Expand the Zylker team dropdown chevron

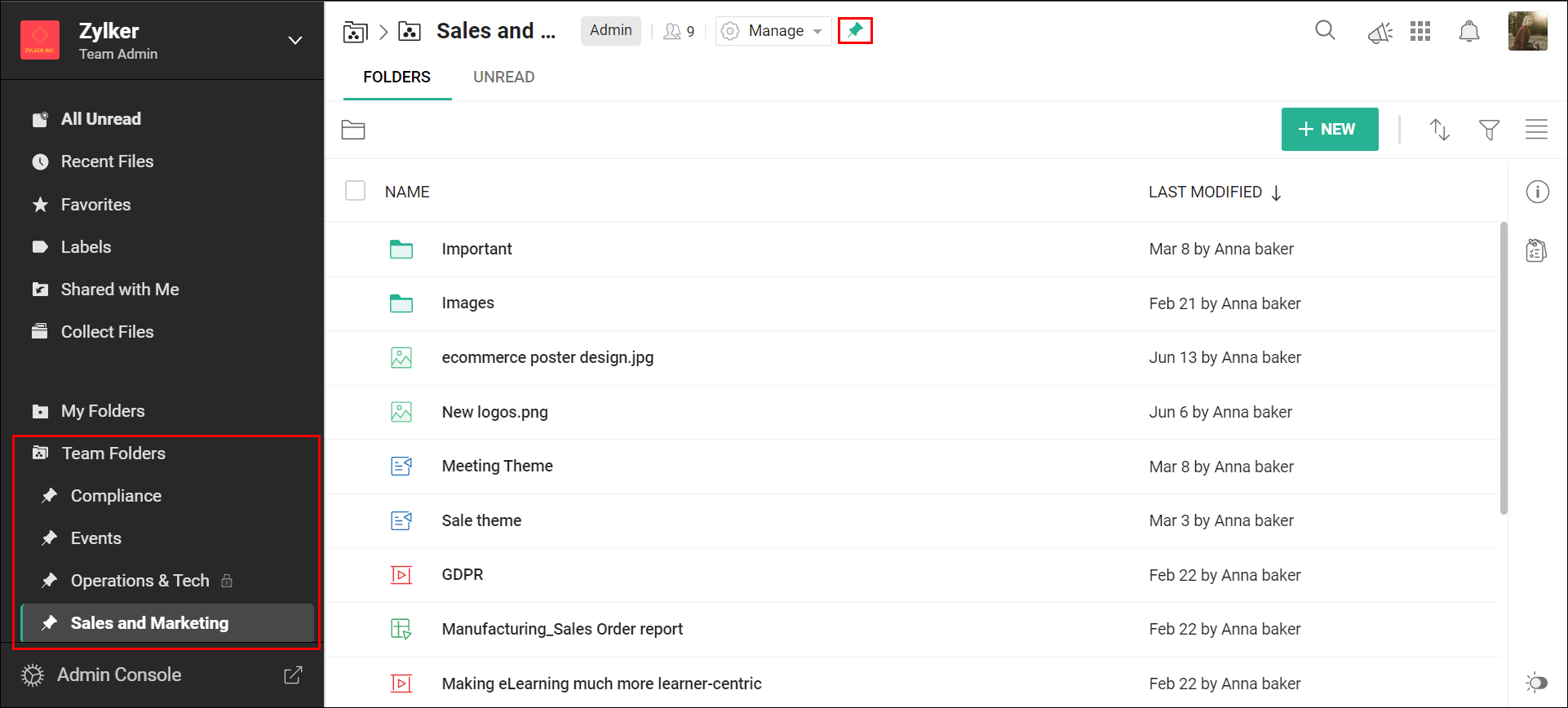tap(295, 41)
